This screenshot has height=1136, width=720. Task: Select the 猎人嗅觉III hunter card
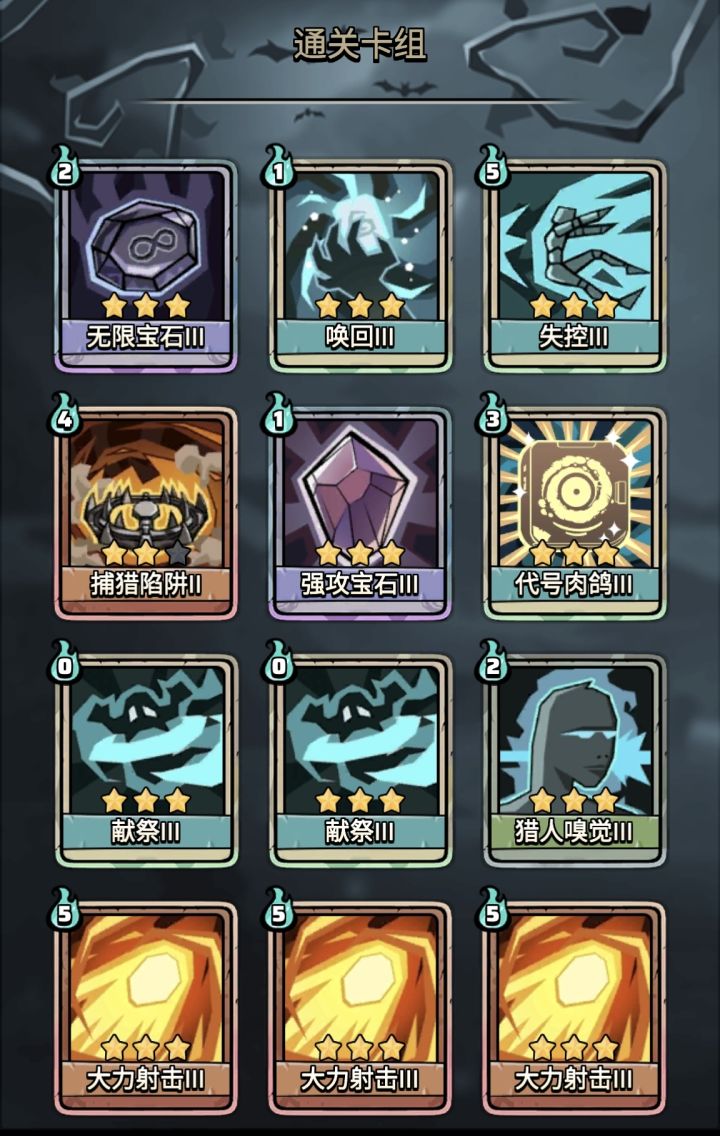(x=574, y=761)
